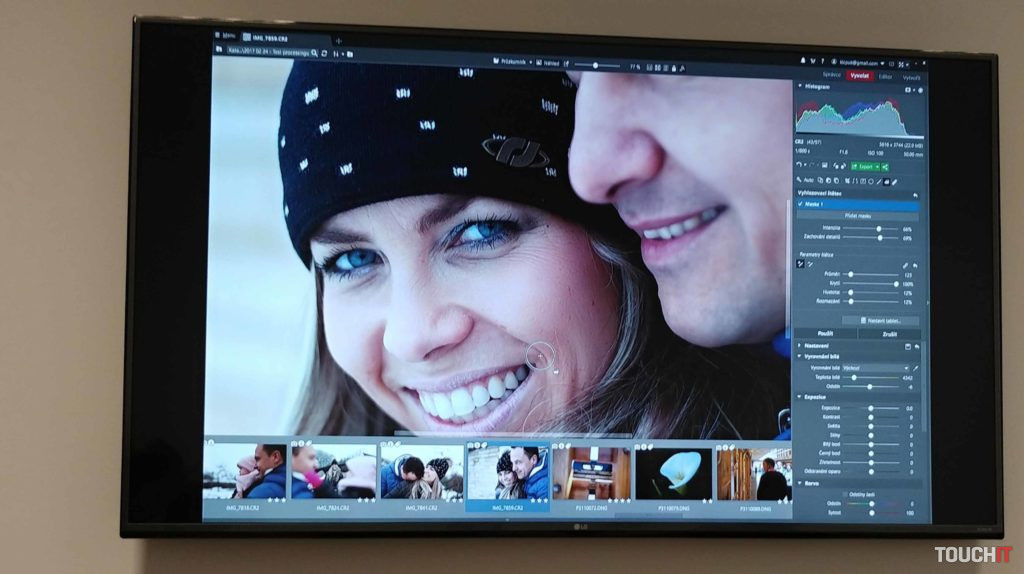Reset the Vyhlazovací štětec brush settings
Image resolution: width=1024 pixels, height=574 pixels.
916,193
